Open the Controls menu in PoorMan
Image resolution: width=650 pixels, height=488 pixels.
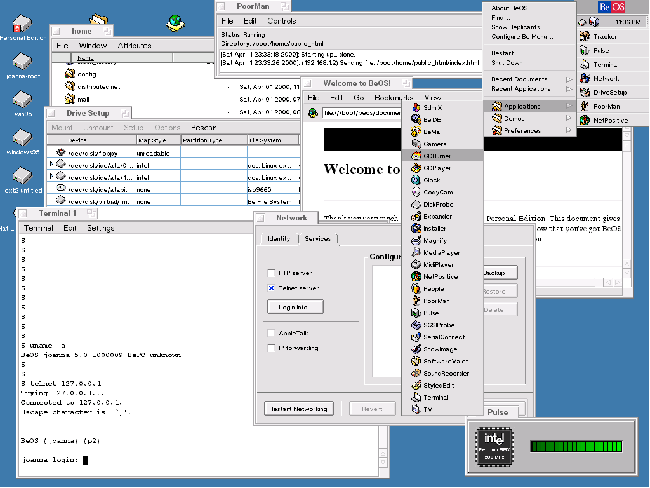pos(282,21)
